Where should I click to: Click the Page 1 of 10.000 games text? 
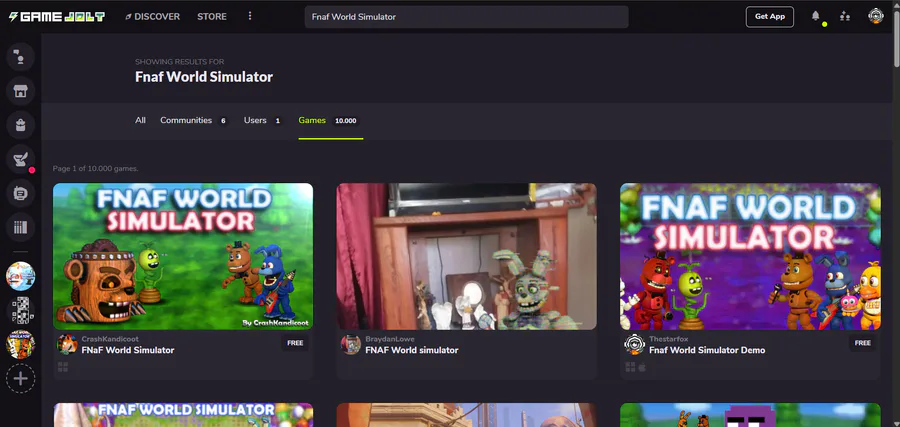coord(95,169)
